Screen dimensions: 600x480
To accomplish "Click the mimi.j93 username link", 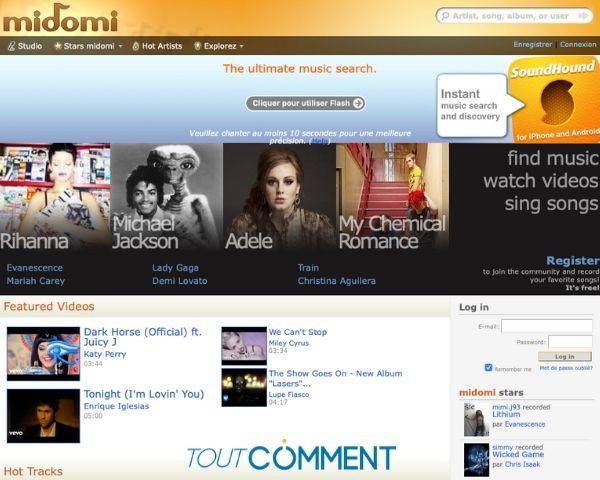I will coord(505,407).
